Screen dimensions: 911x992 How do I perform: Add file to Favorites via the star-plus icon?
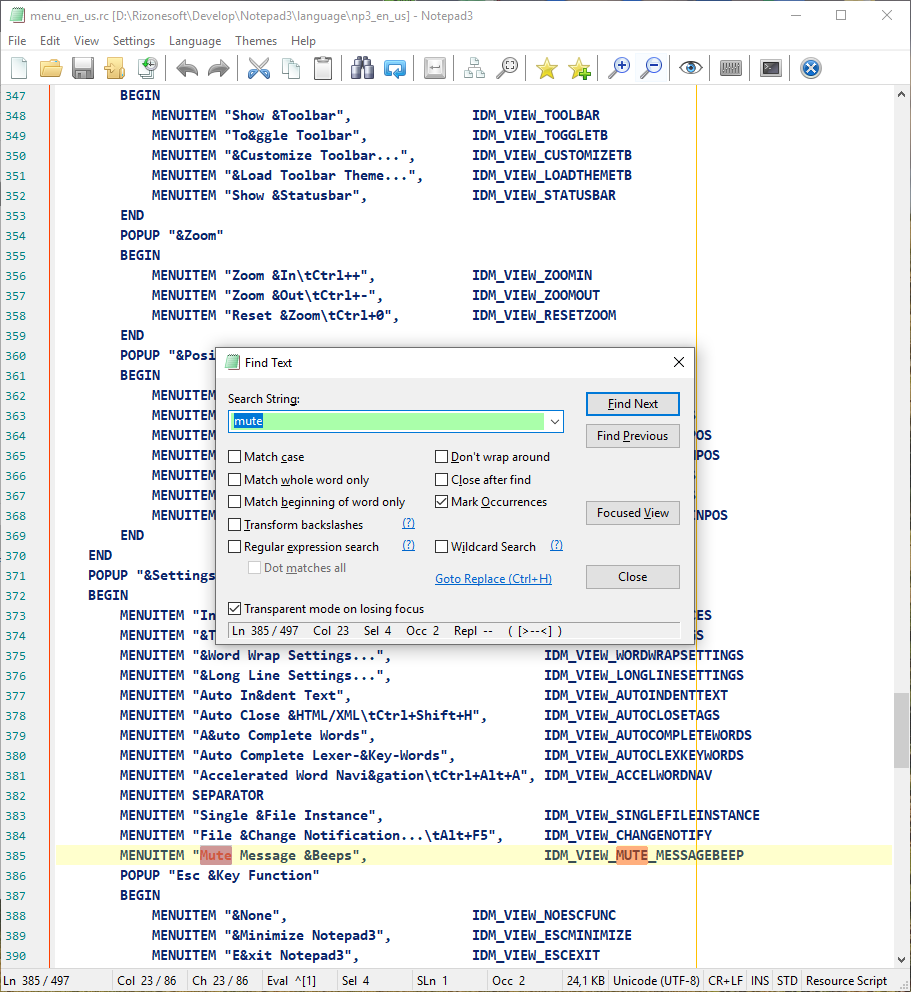point(580,68)
